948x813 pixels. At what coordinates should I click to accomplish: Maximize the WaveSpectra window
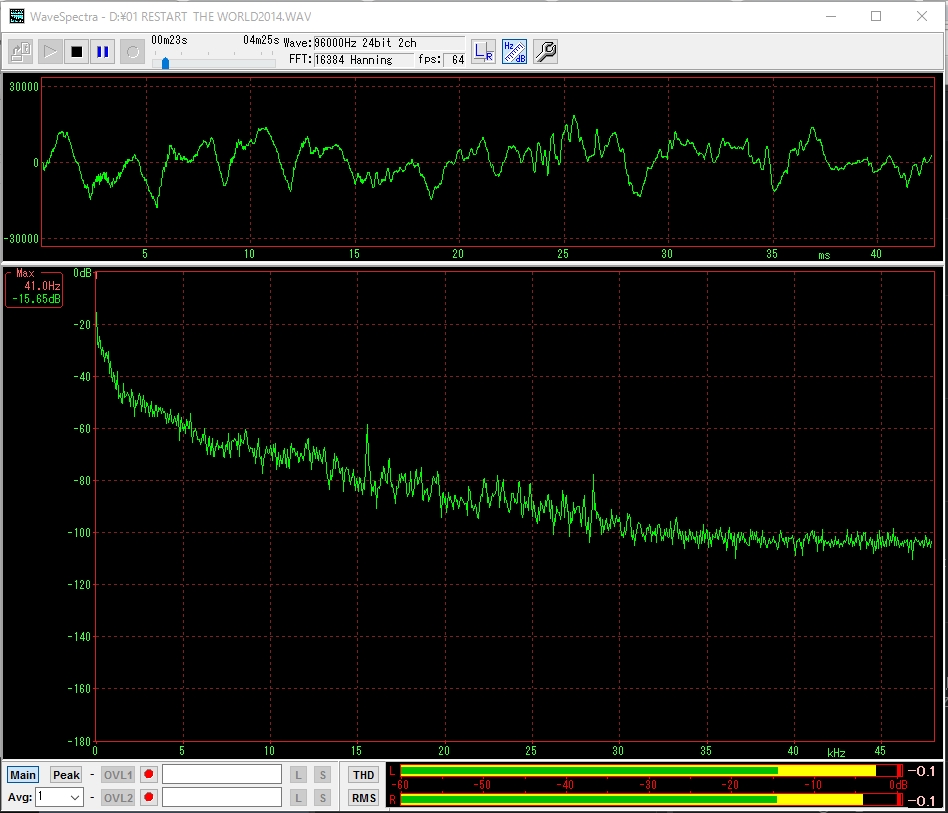tap(876, 16)
